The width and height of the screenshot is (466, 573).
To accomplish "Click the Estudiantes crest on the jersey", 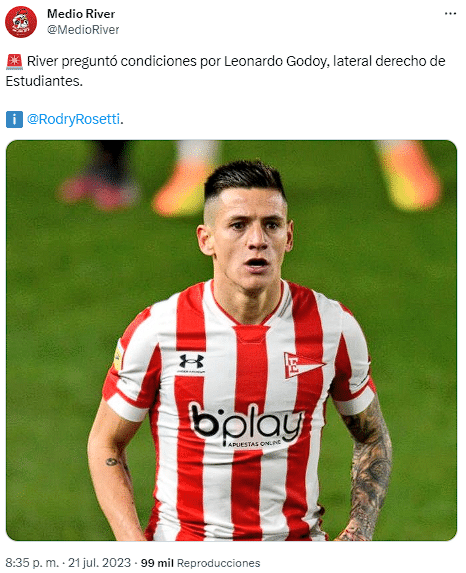I will (303, 365).
